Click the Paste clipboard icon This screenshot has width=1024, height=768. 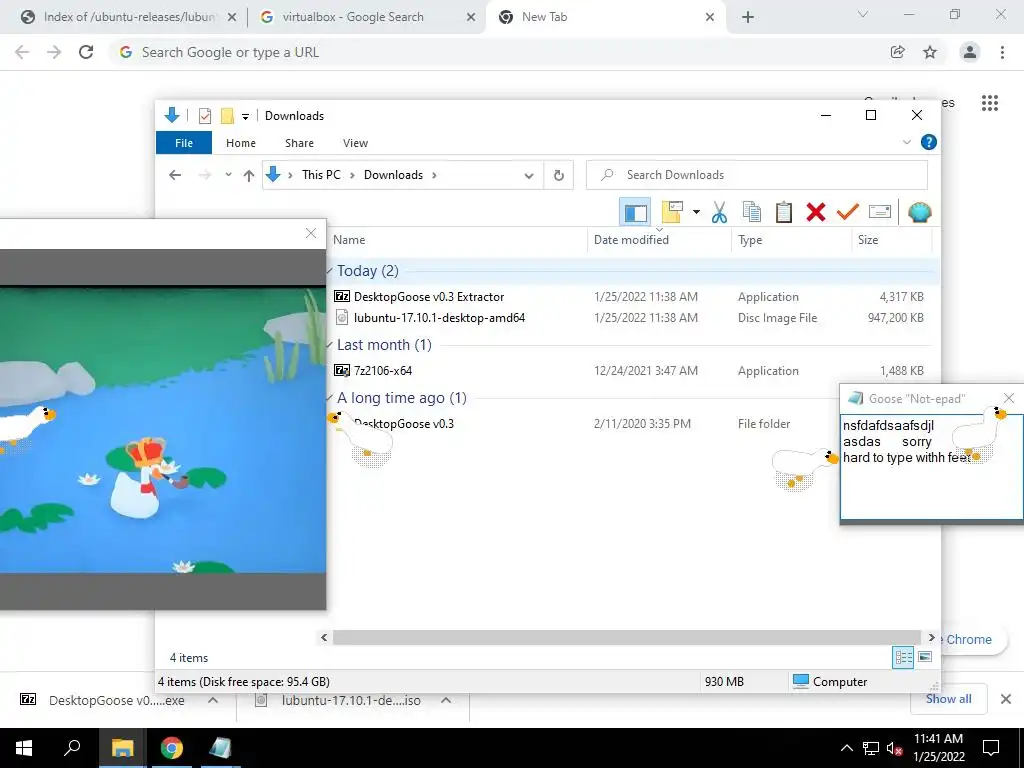tap(784, 212)
